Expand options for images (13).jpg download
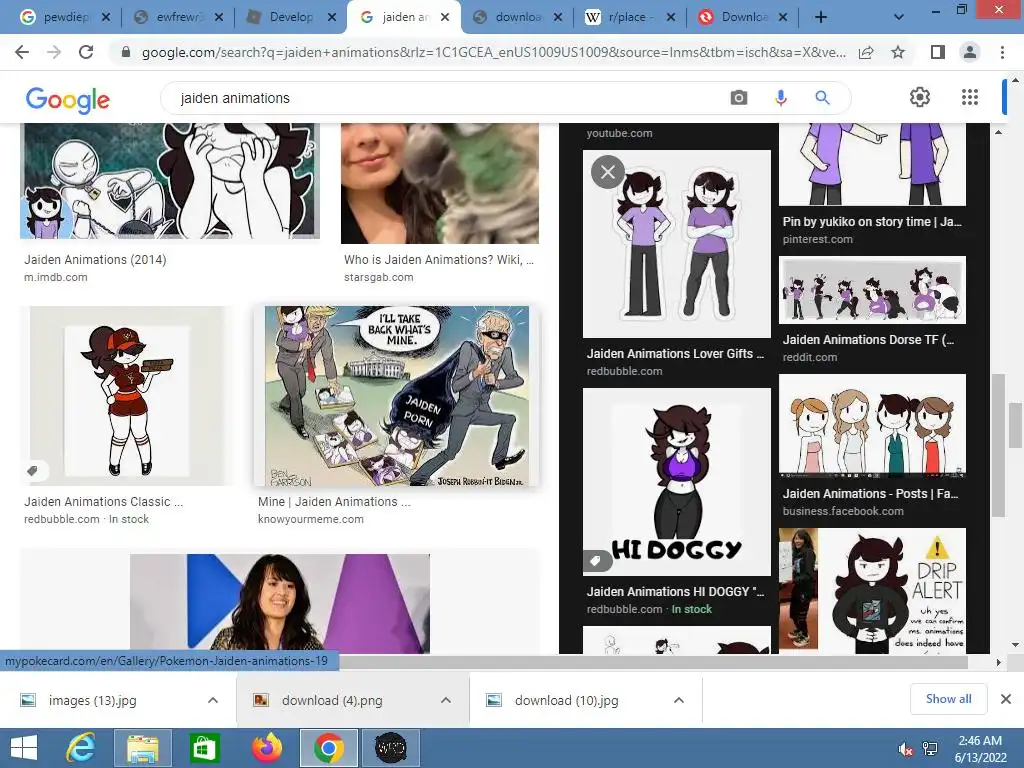The height and width of the screenshot is (768, 1024). pos(212,700)
